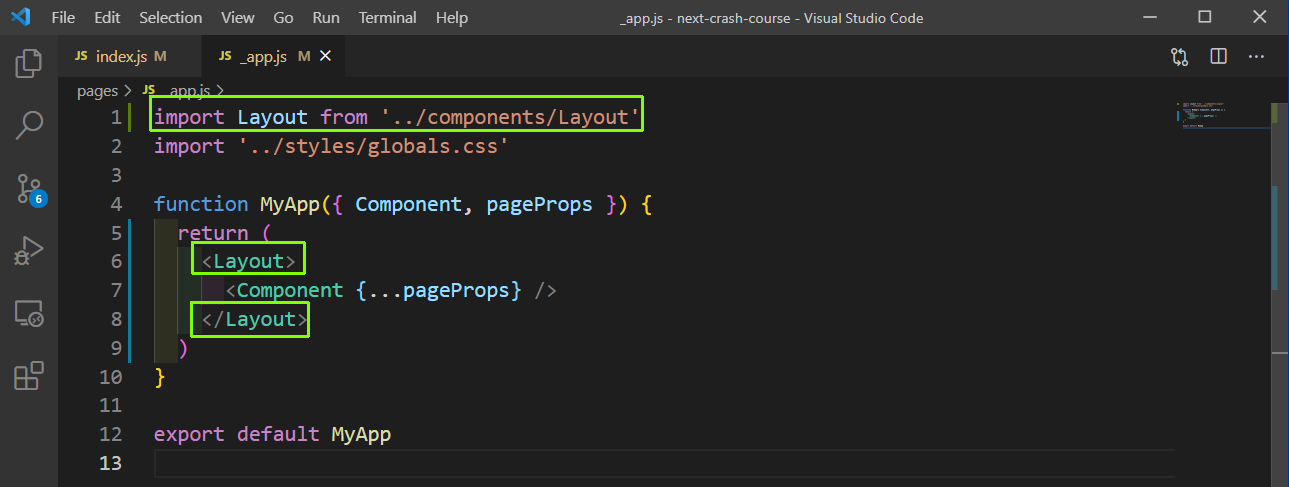Click the 'return (' statement
The image size is (1289, 487).
click(224, 233)
